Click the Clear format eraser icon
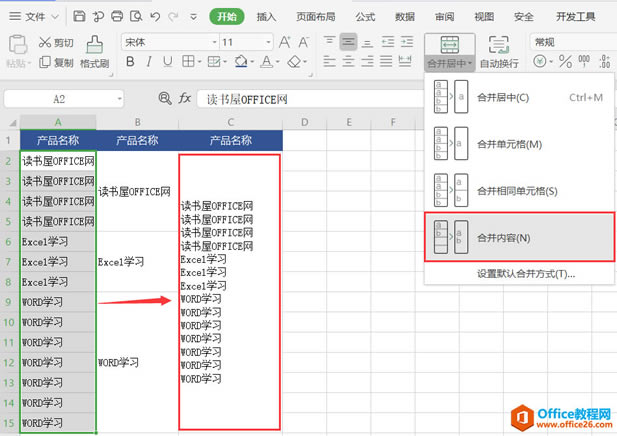This screenshot has height=436, width=617. 294,61
